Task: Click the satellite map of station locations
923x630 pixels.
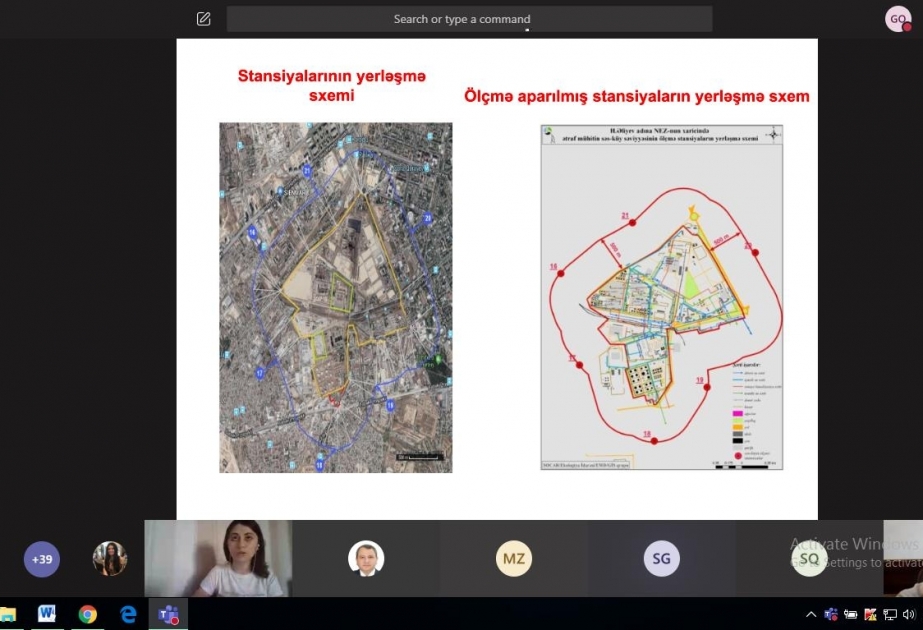Action: (336, 297)
